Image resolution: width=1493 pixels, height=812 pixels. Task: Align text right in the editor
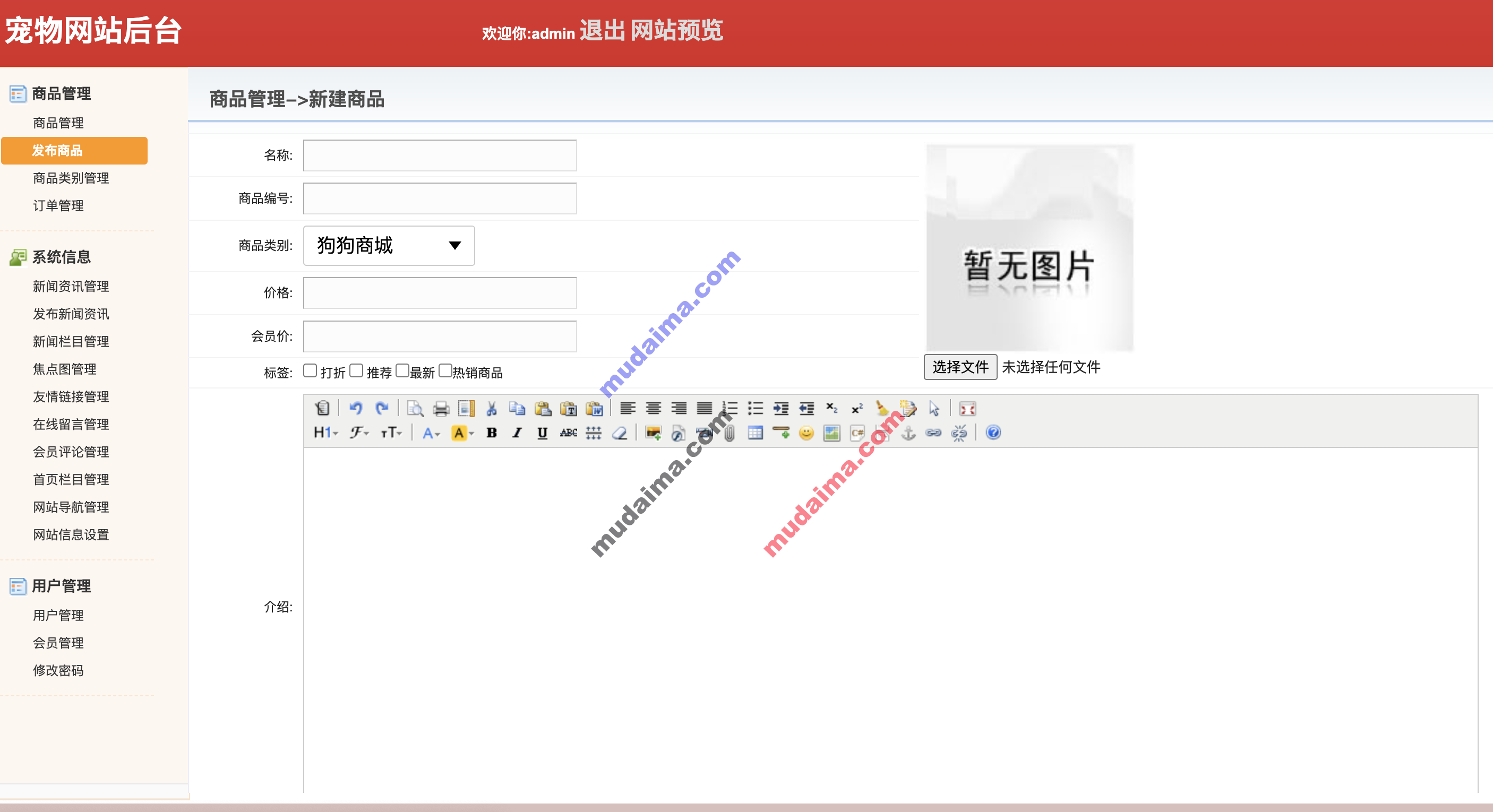[x=679, y=408]
